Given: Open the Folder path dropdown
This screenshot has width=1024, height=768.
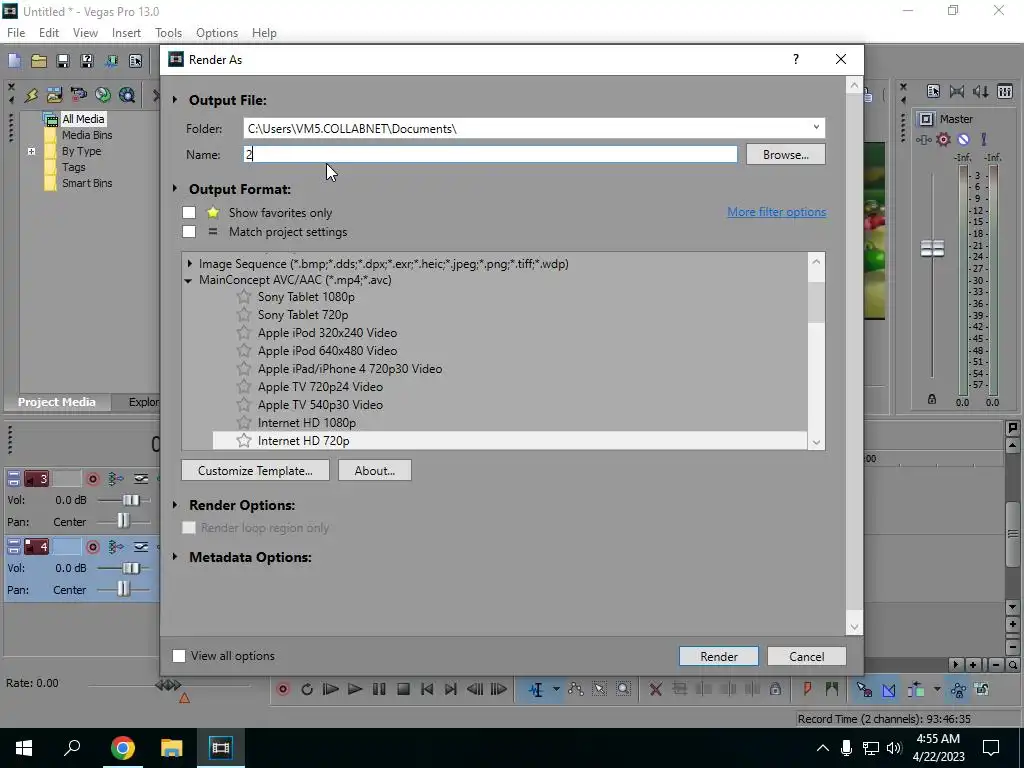Looking at the screenshot, I should pos(816,128).
